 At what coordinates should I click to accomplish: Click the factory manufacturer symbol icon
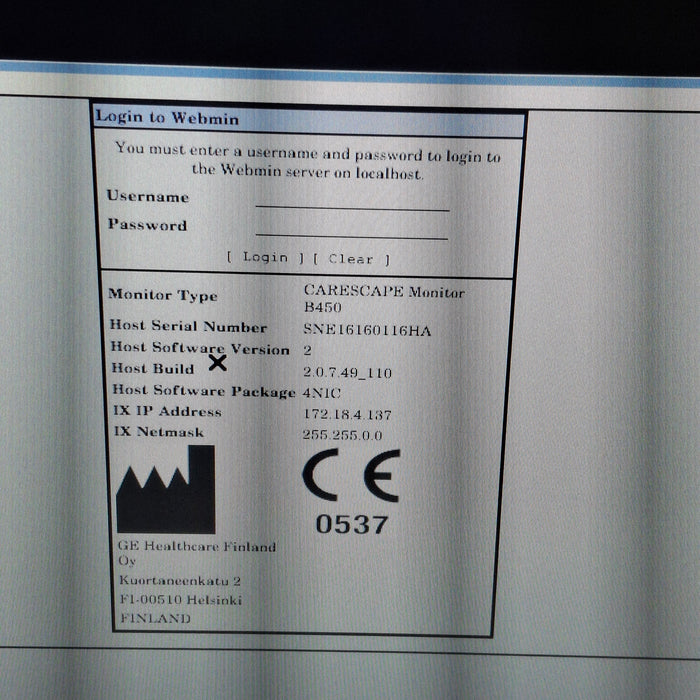166,490
